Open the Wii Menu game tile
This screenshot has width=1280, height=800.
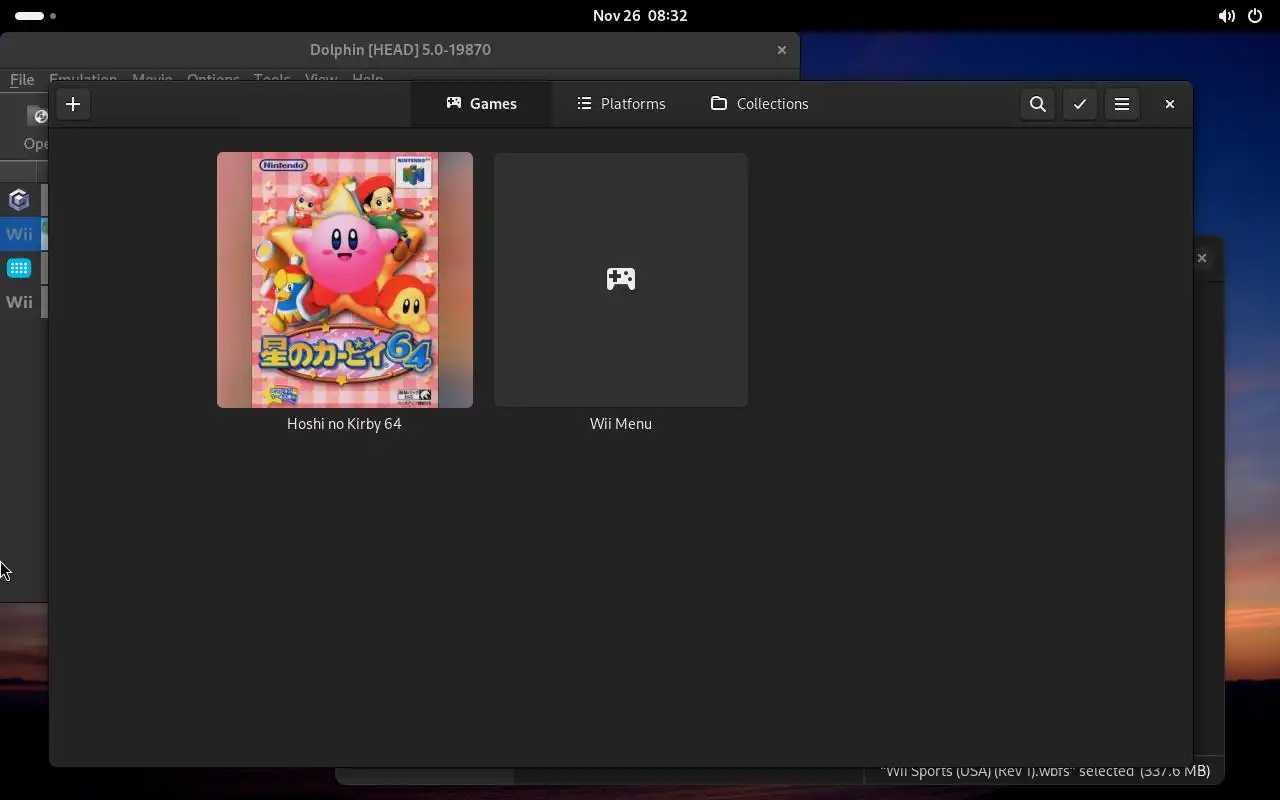coord(621,280)
